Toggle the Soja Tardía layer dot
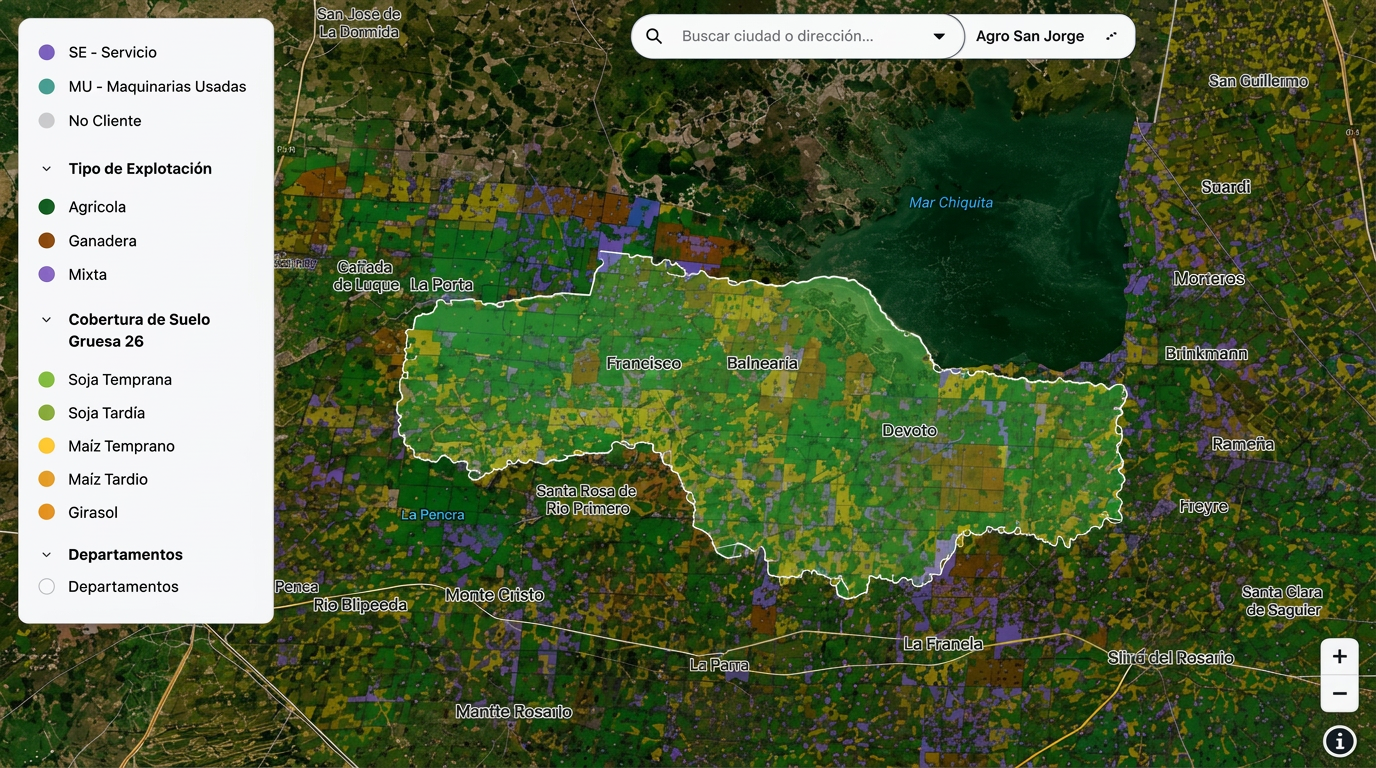1376x768 pixels. pos(46,413)
